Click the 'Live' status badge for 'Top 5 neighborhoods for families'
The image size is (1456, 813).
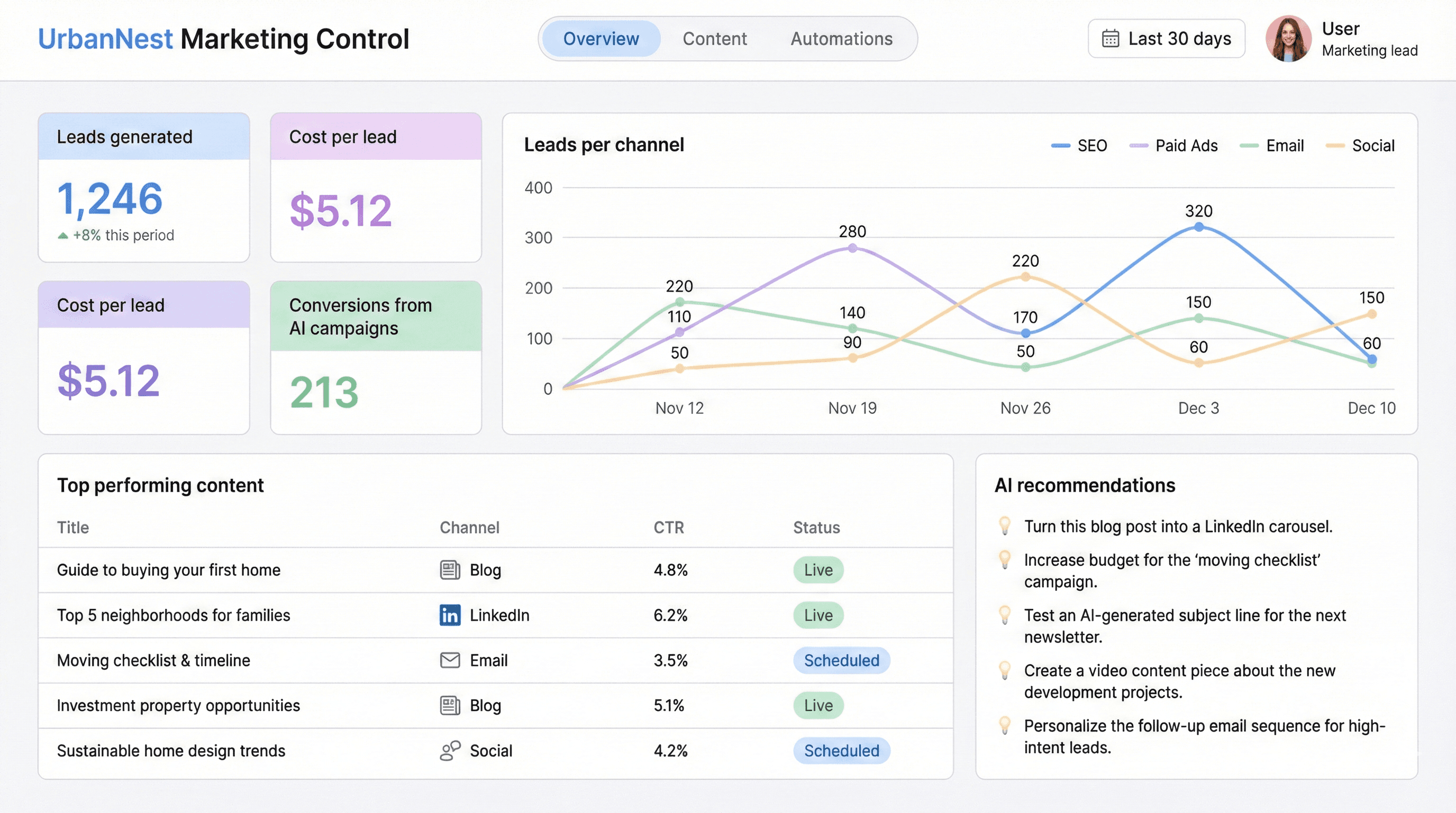click(x=818, y=615)
